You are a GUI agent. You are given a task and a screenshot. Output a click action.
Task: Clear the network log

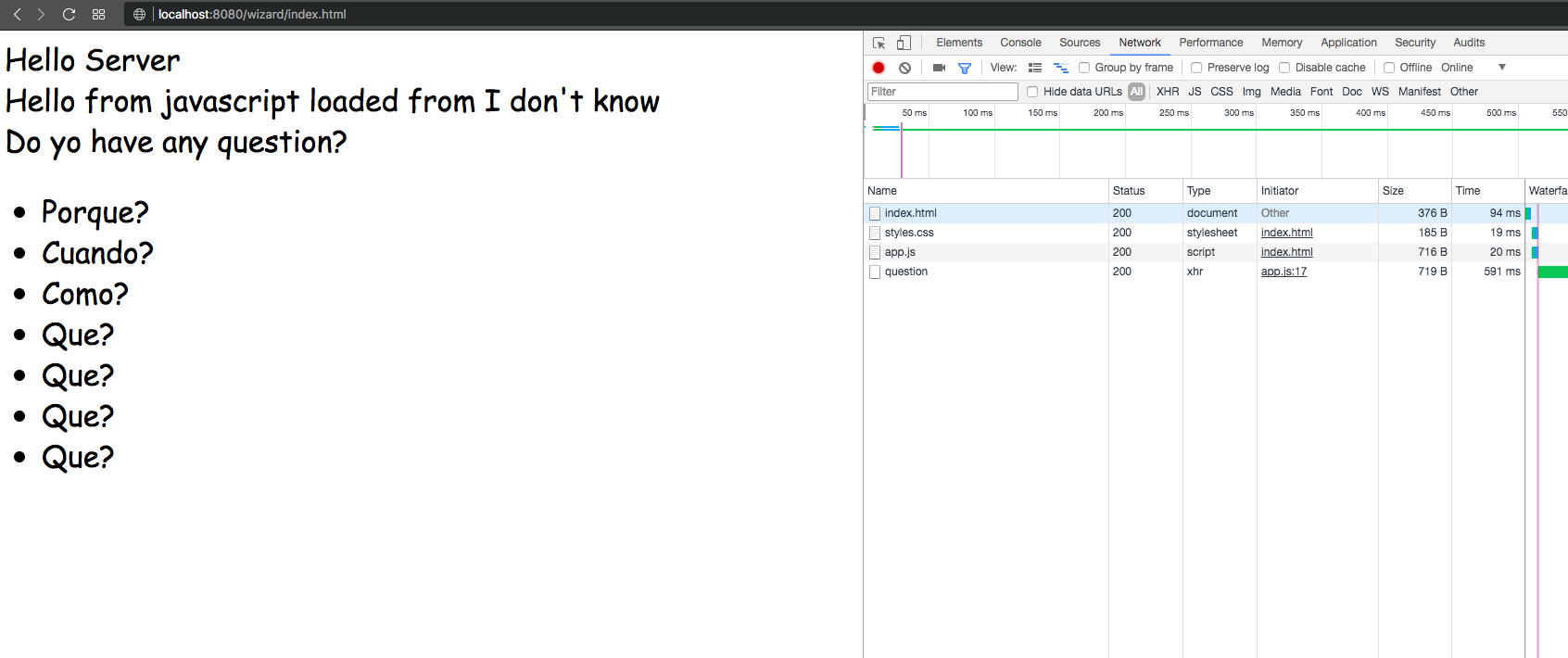tap(904, 68)
